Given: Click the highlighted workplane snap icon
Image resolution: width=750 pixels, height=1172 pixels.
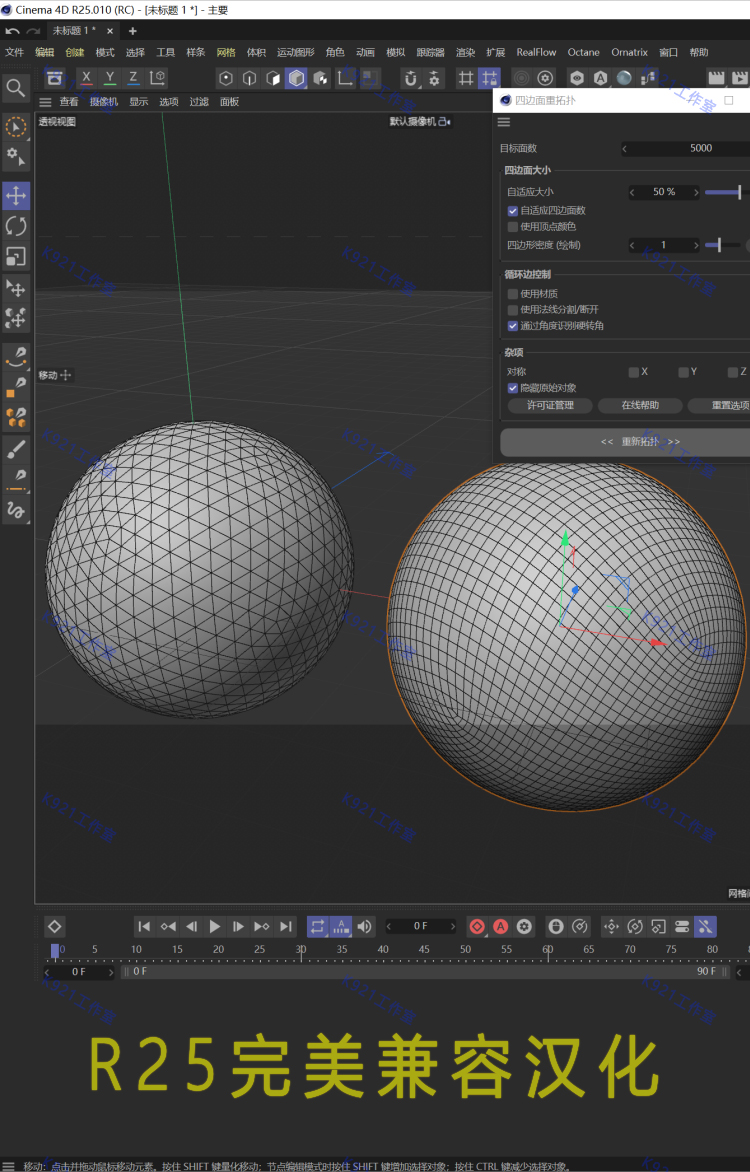Looking at the screenshot, I should click(490, 78).
